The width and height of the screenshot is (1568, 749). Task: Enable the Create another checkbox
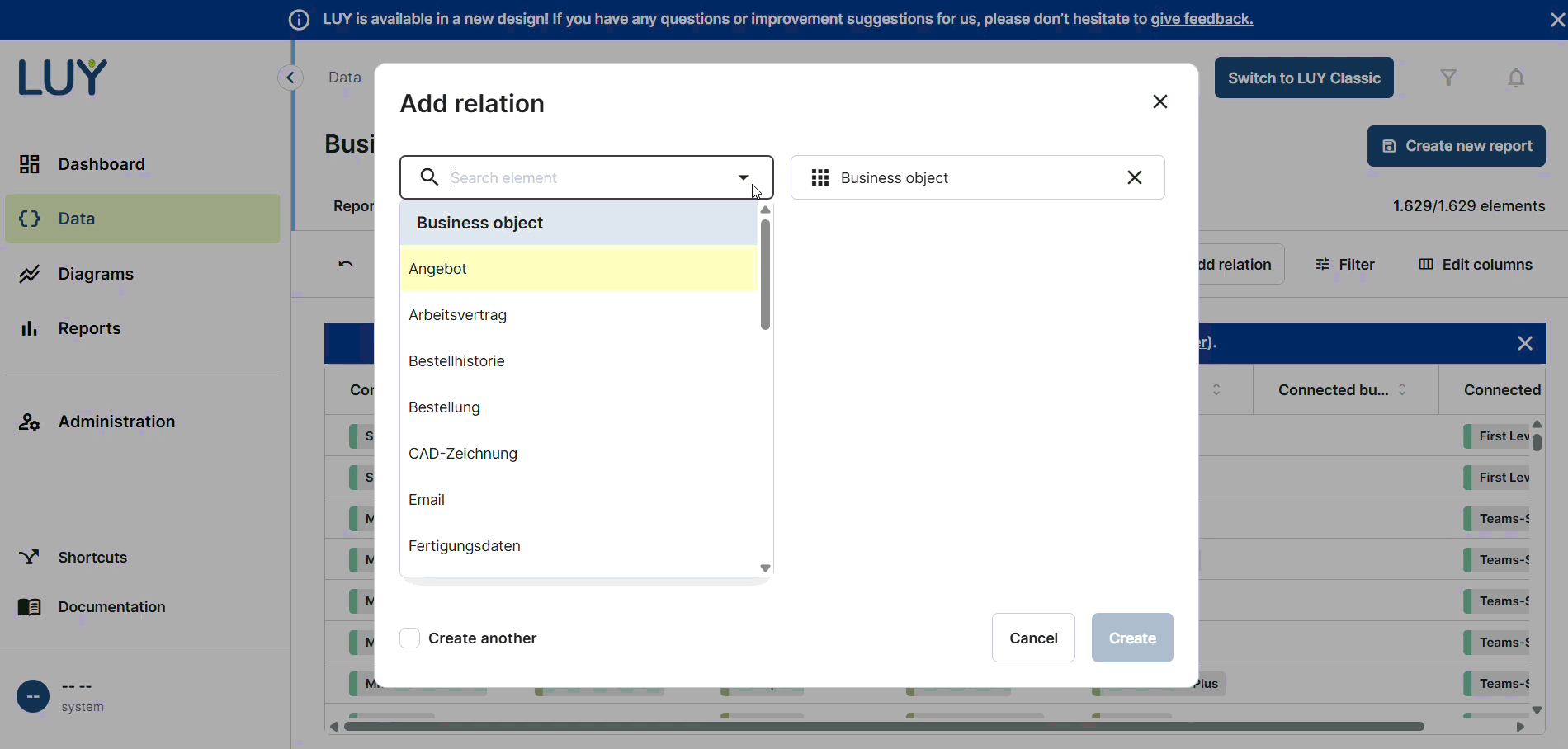[x=409, y=638]
